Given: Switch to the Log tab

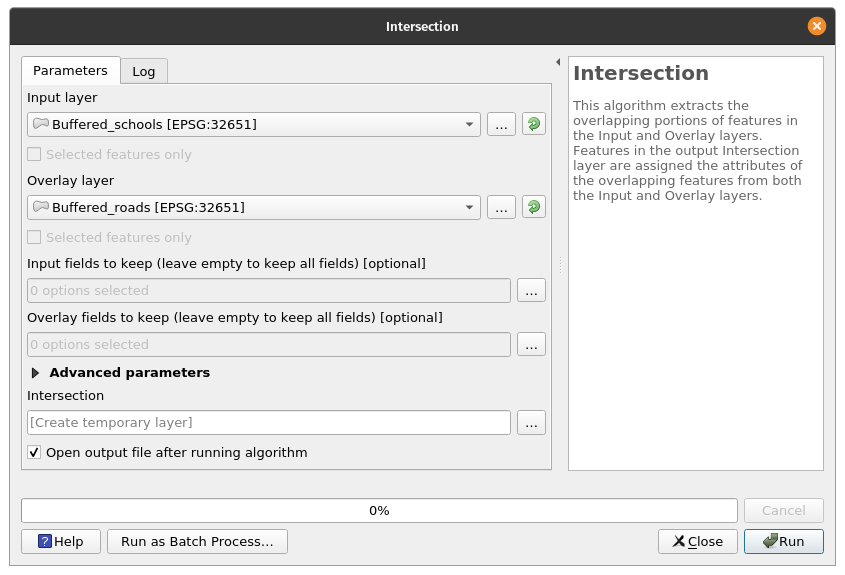Looking at the screenshot, I should click(x=144, y=71).
